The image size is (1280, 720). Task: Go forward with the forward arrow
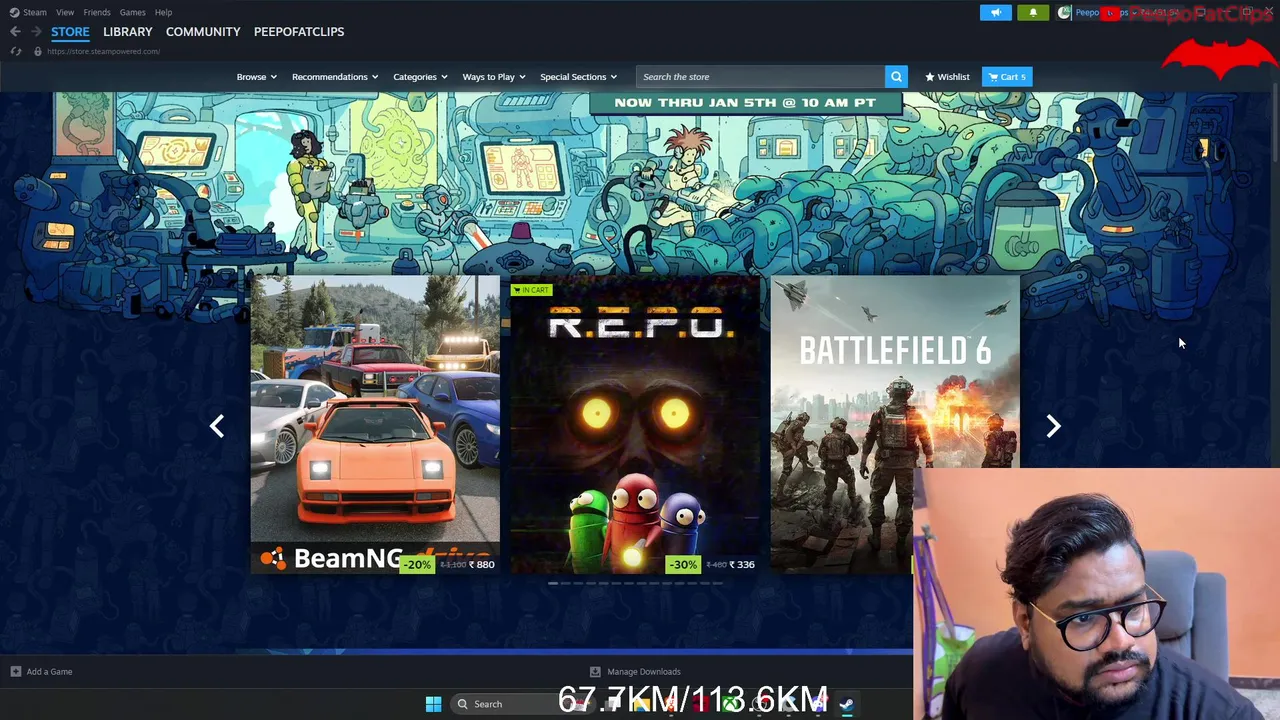click(36, 32)
